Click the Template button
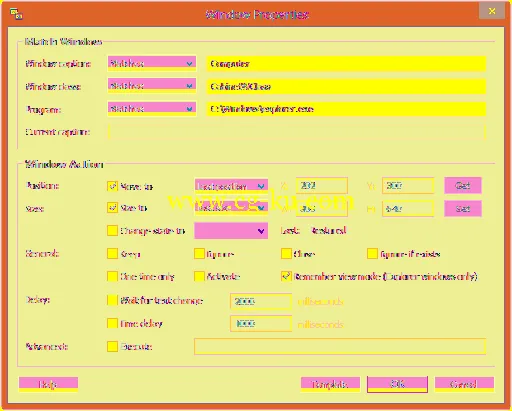Image resolution: width=512 pixels, height=411 pixels. (330, 384)
